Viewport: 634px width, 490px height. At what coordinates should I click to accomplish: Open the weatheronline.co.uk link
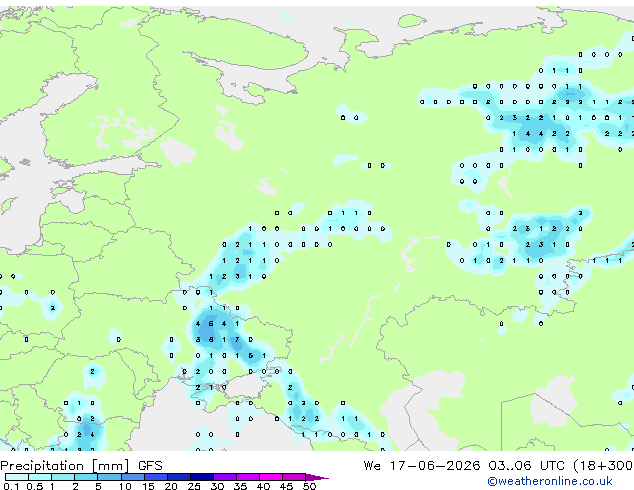549,481
